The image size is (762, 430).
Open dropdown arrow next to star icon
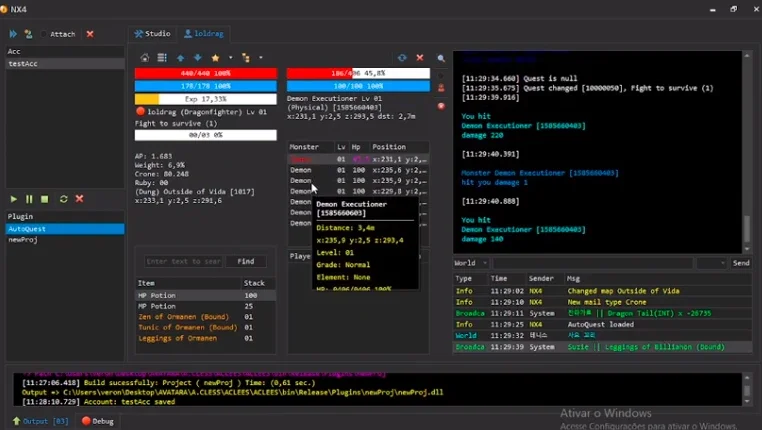click(x=230, y=58)
